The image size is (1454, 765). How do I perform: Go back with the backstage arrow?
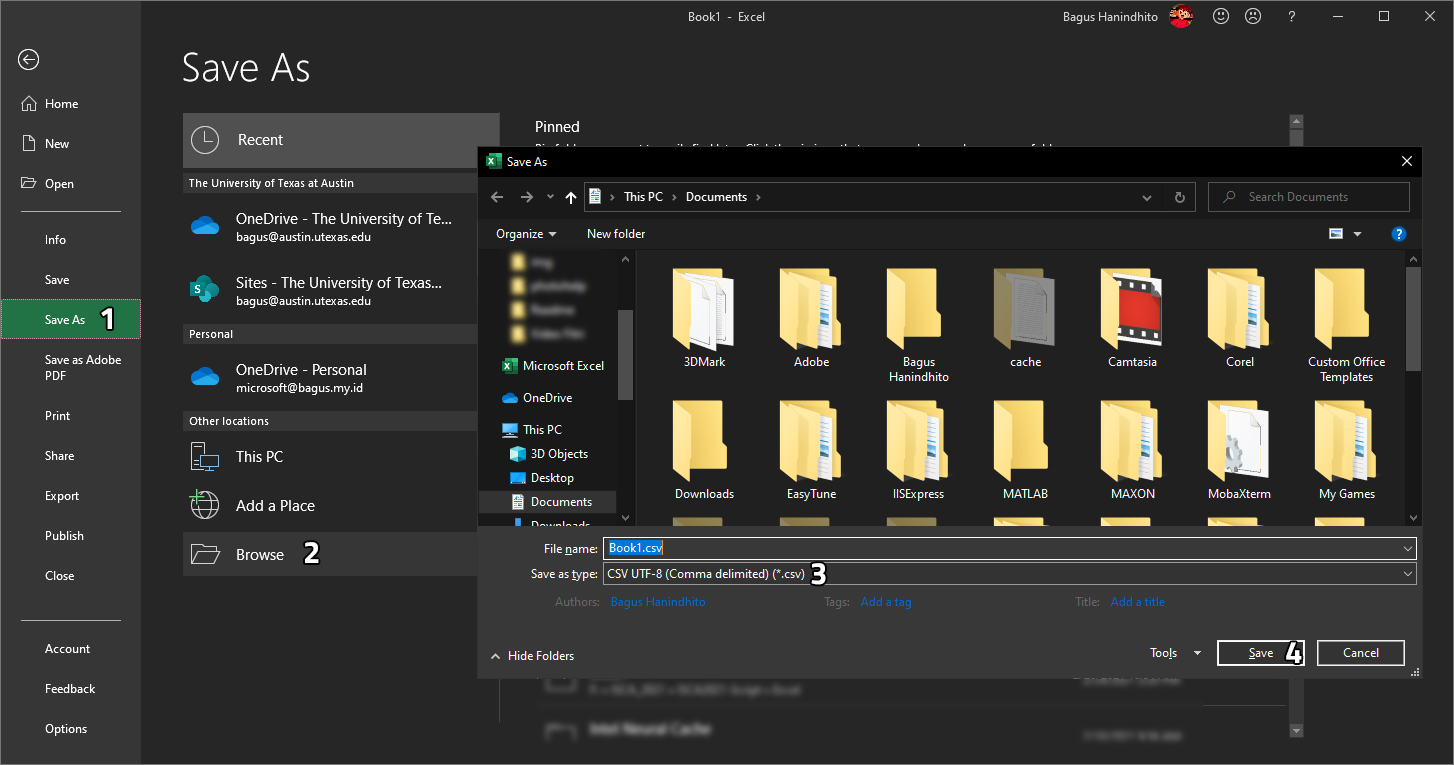point(28,60)
